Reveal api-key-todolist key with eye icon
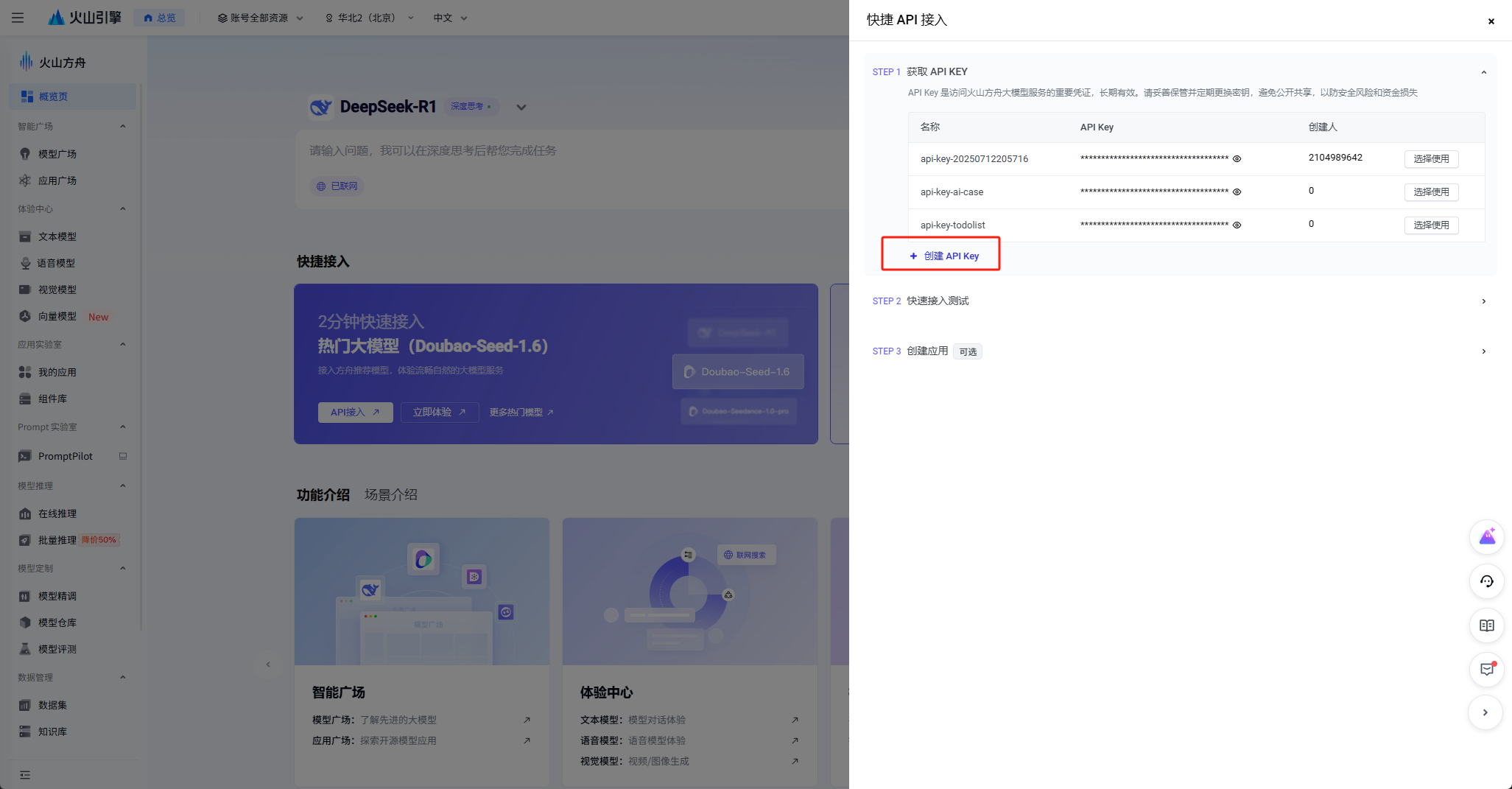This screenshot has width=1512, height=789. 1237,225
